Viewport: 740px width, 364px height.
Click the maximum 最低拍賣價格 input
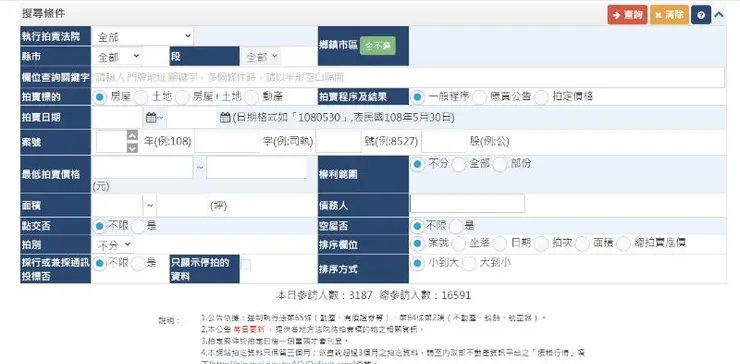pos(257,167)
